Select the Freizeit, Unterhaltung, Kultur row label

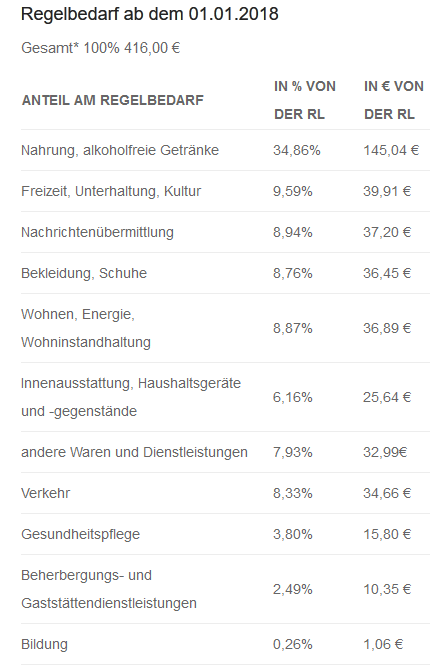111,191
